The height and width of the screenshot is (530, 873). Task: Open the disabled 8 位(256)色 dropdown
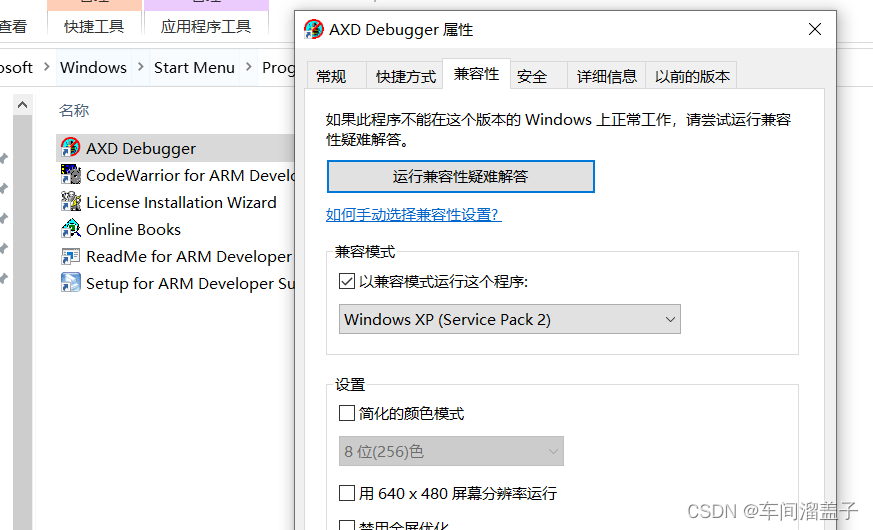[x=451, y=451]
